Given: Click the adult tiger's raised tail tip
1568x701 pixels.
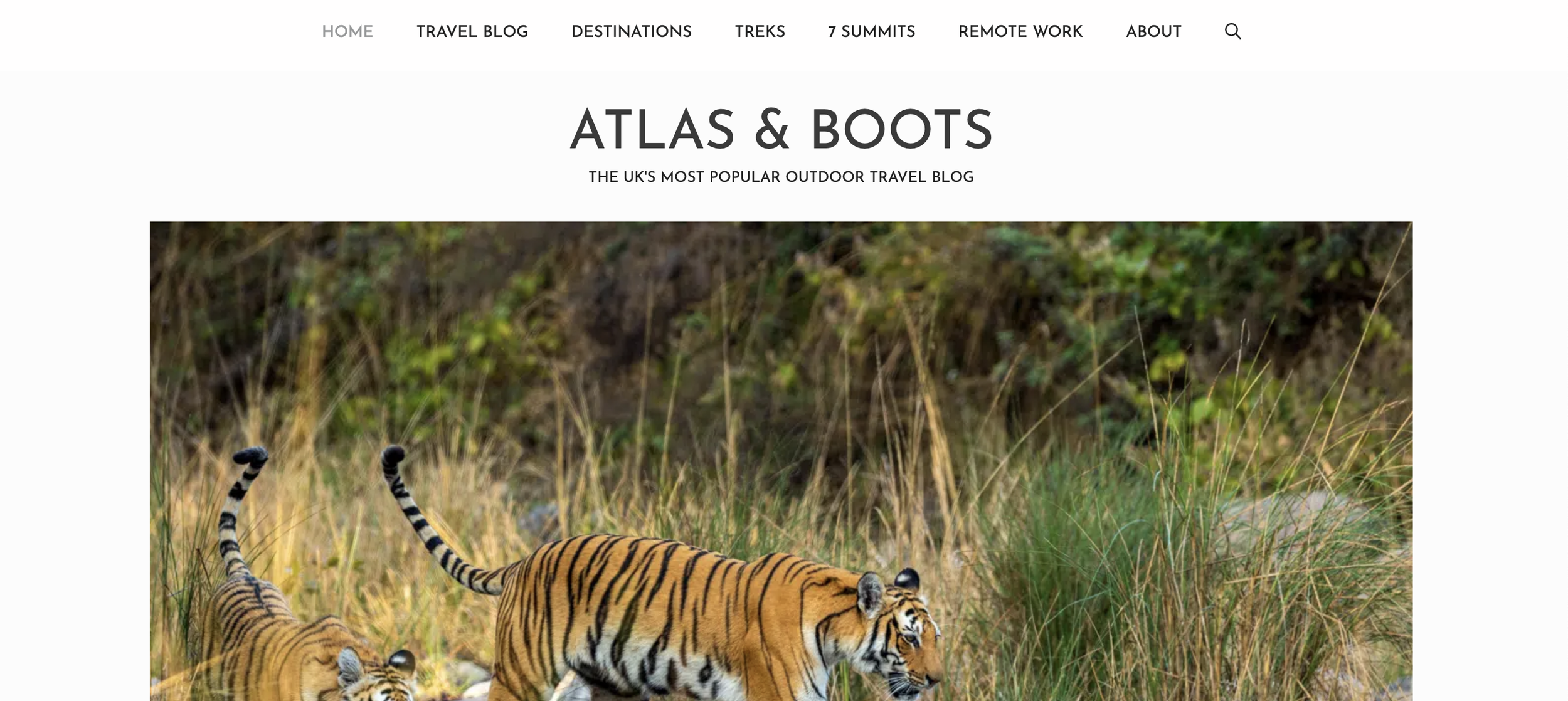Looking at the screenshot, I should 393,455.
